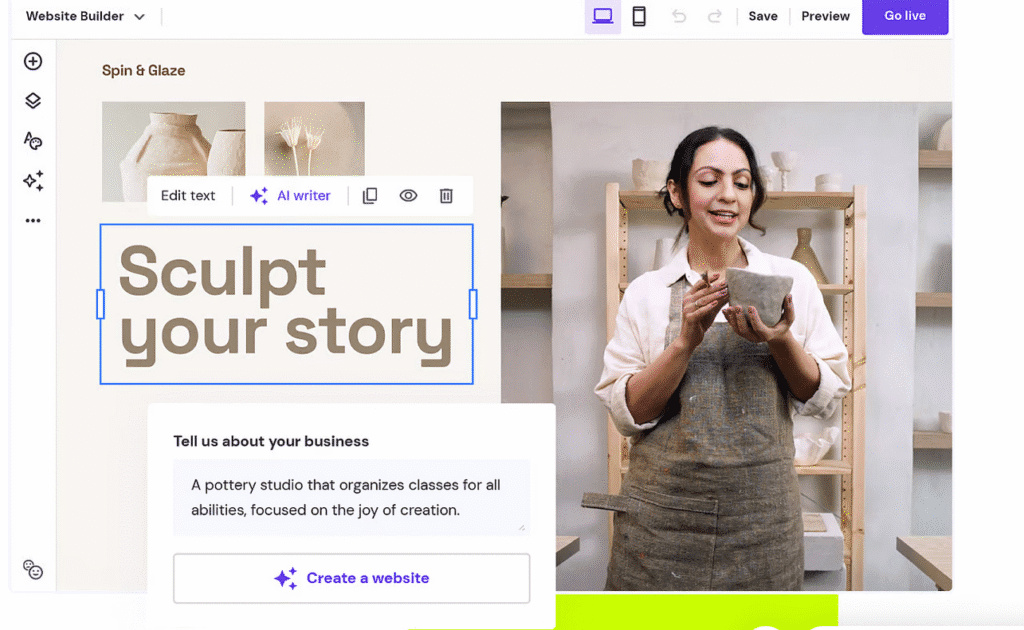The image size is (1024, 630).
Task: Click the right resize handle of the heading box
Action: tap(473, 304)
